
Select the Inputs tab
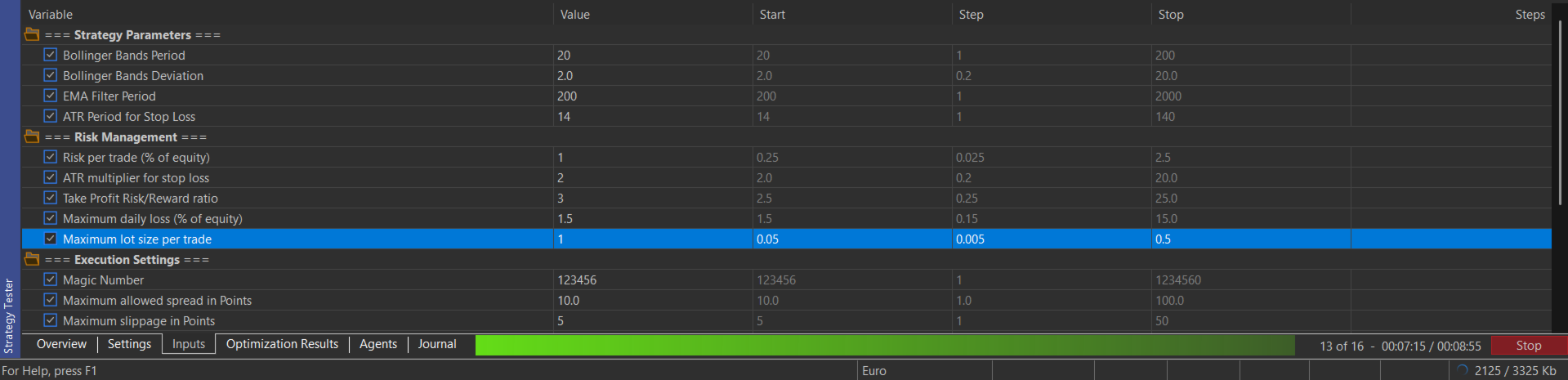(189, 344)
